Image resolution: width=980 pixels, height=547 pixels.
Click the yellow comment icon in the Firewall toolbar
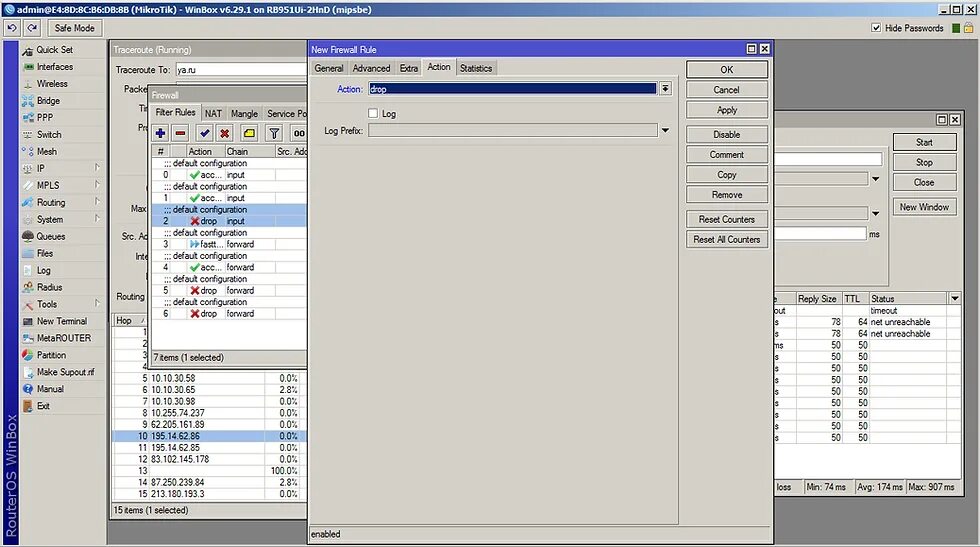[x=249, y=133]
